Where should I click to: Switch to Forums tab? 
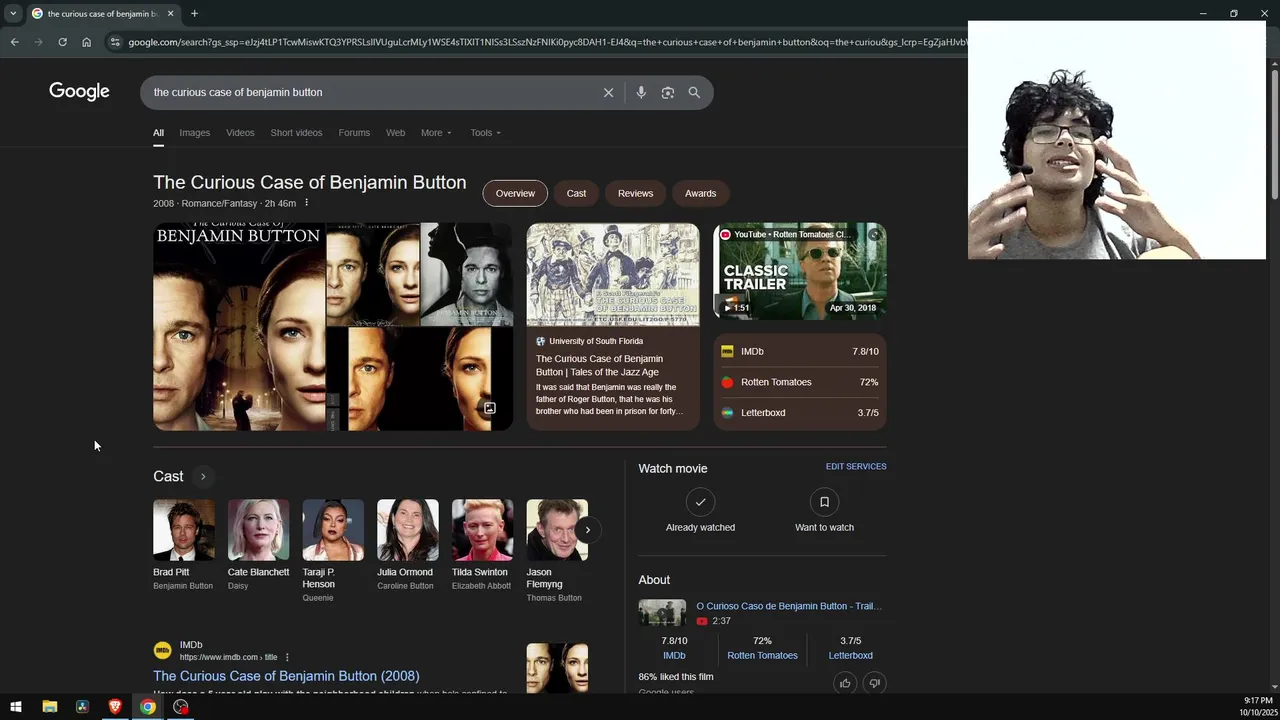click(354, 133)
